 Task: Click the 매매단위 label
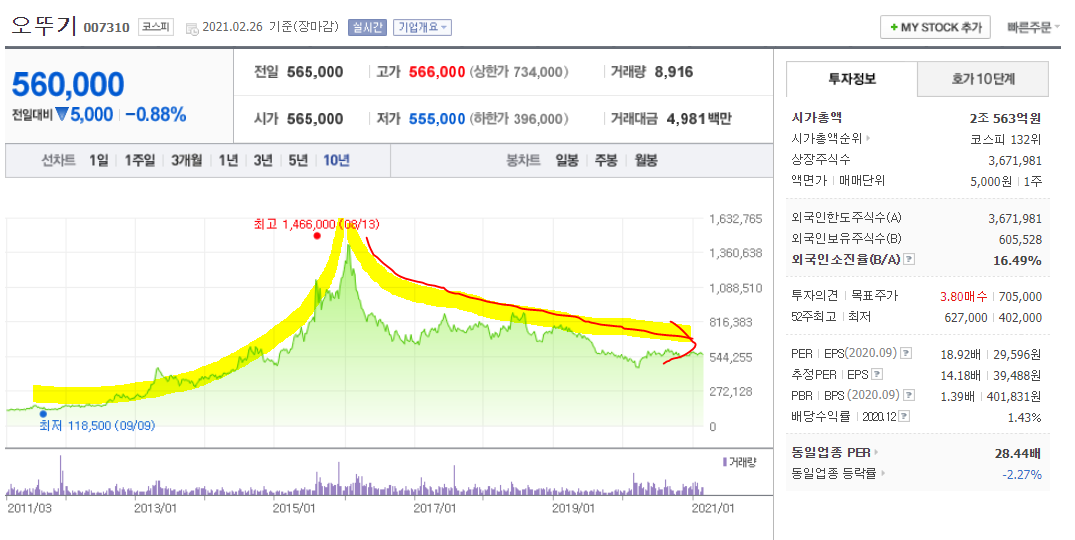862,180
